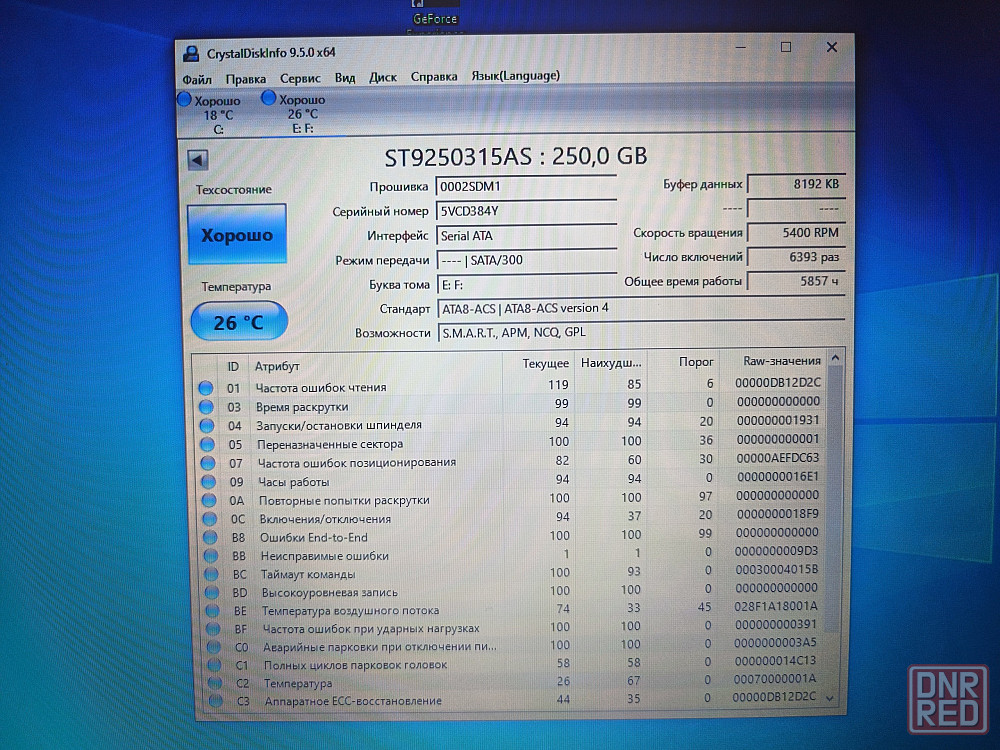Click status icon for Частота ошибок позиционирования
Screen dimensions: 1000x750
(209, 463)
